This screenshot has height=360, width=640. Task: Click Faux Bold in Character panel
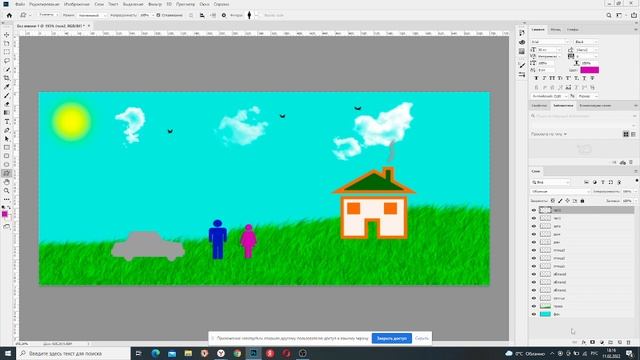click(536, 78)
